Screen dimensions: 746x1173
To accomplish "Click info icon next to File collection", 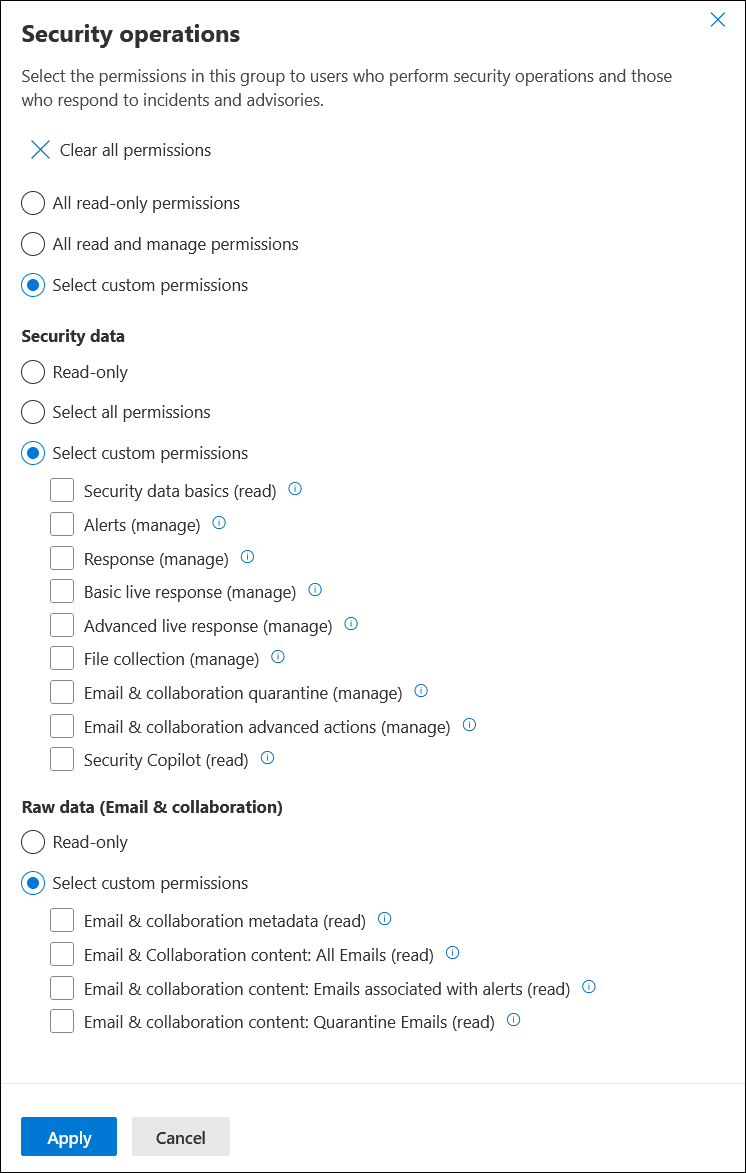I will (x=278, y=658).
